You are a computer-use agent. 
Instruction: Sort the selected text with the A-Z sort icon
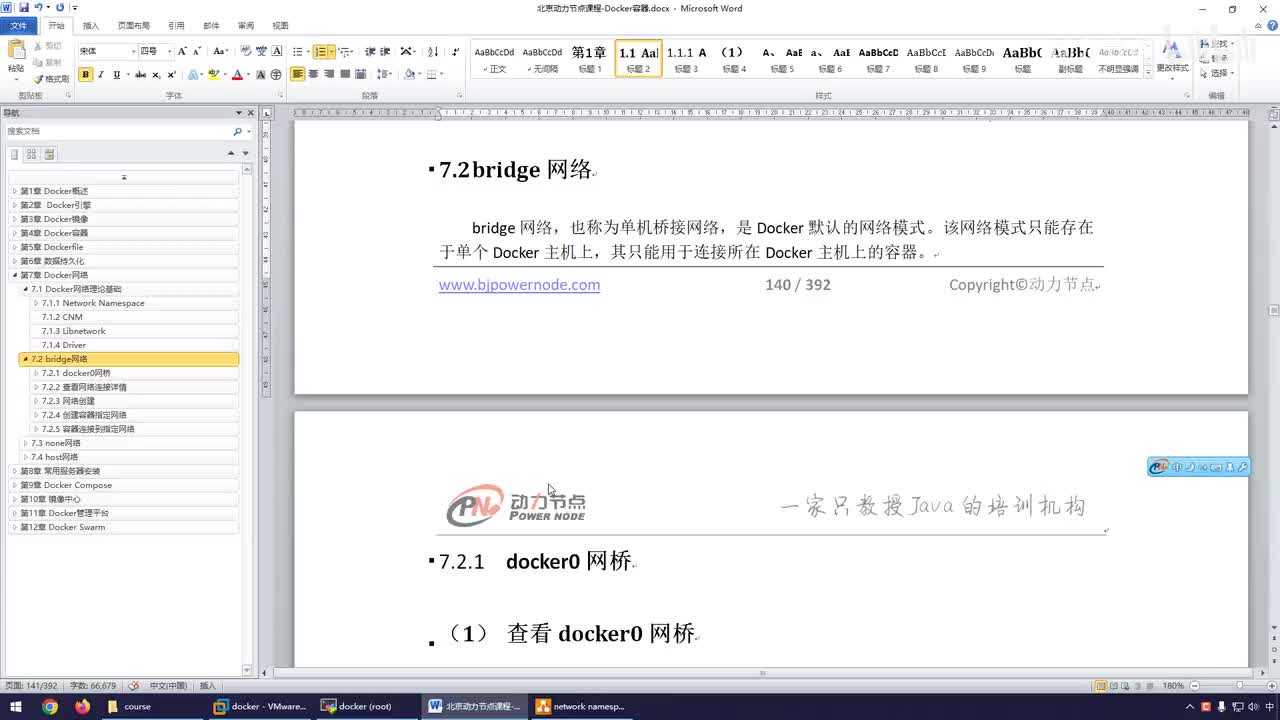coord(433,51)
